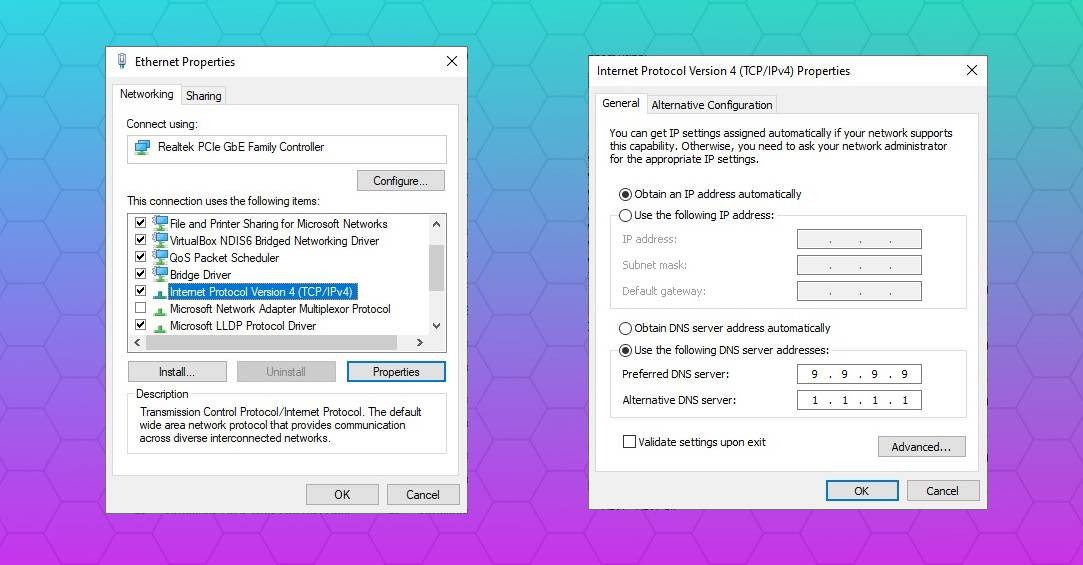1083x565 pixels.
Task: Select VirtualBox NDIS6 Bridged Networking Driver icon
Action: [160, 240]
